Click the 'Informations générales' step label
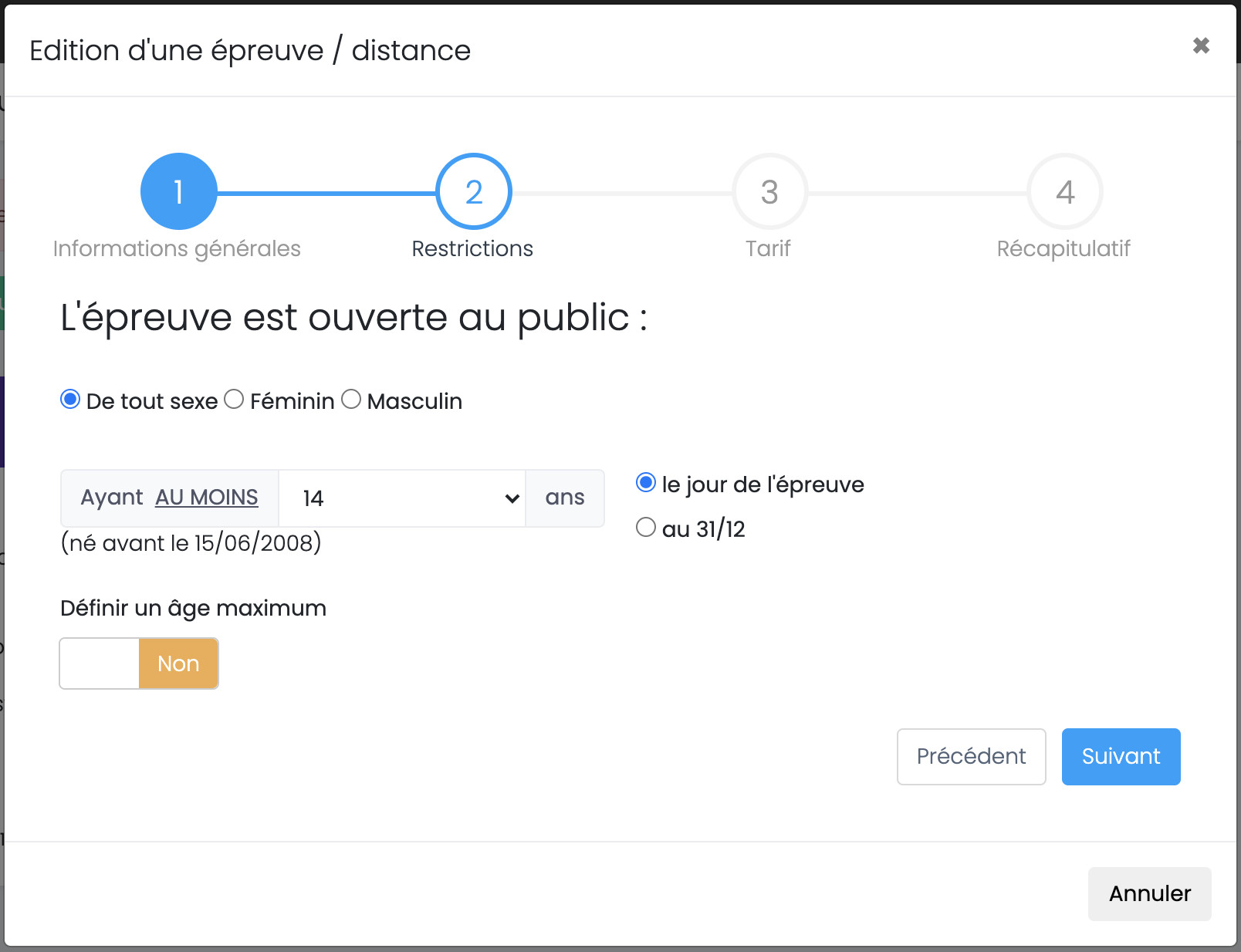1241x952 pixels. click(177, 249)
